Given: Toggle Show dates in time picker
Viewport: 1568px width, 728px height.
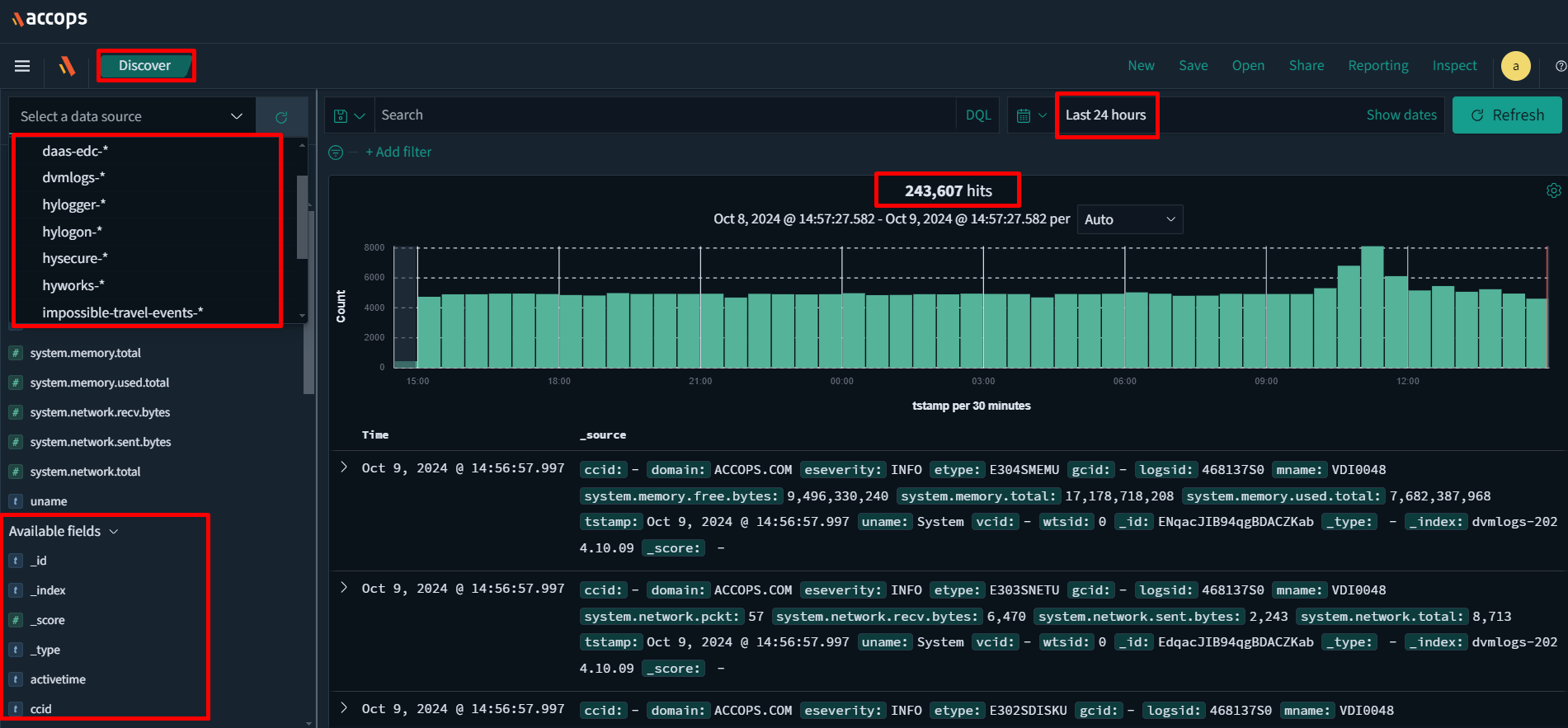Looking at the screenshot, I should point(1401,115).
